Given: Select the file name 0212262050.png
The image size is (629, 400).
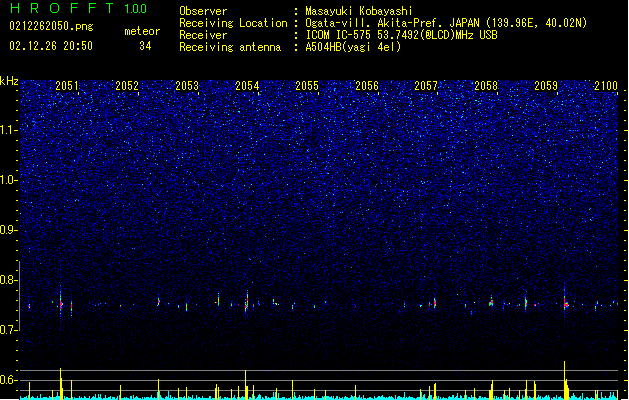Looking at the screenshot, I should click(x=51, y=26).
